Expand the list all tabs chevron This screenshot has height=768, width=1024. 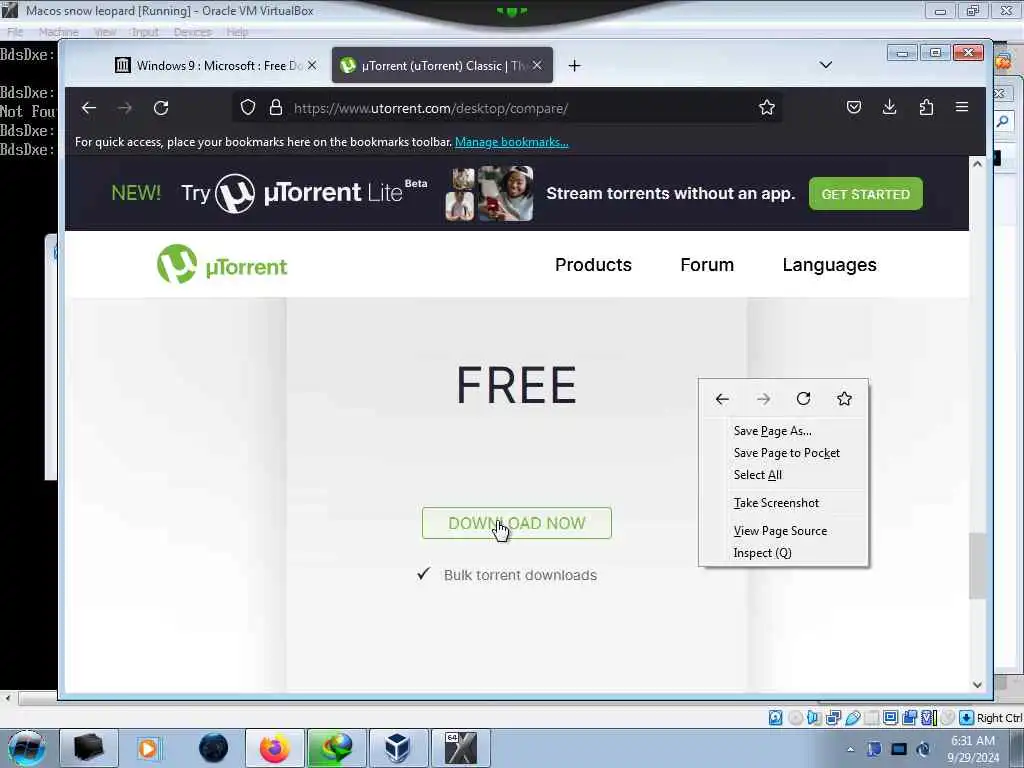point(825,65)
